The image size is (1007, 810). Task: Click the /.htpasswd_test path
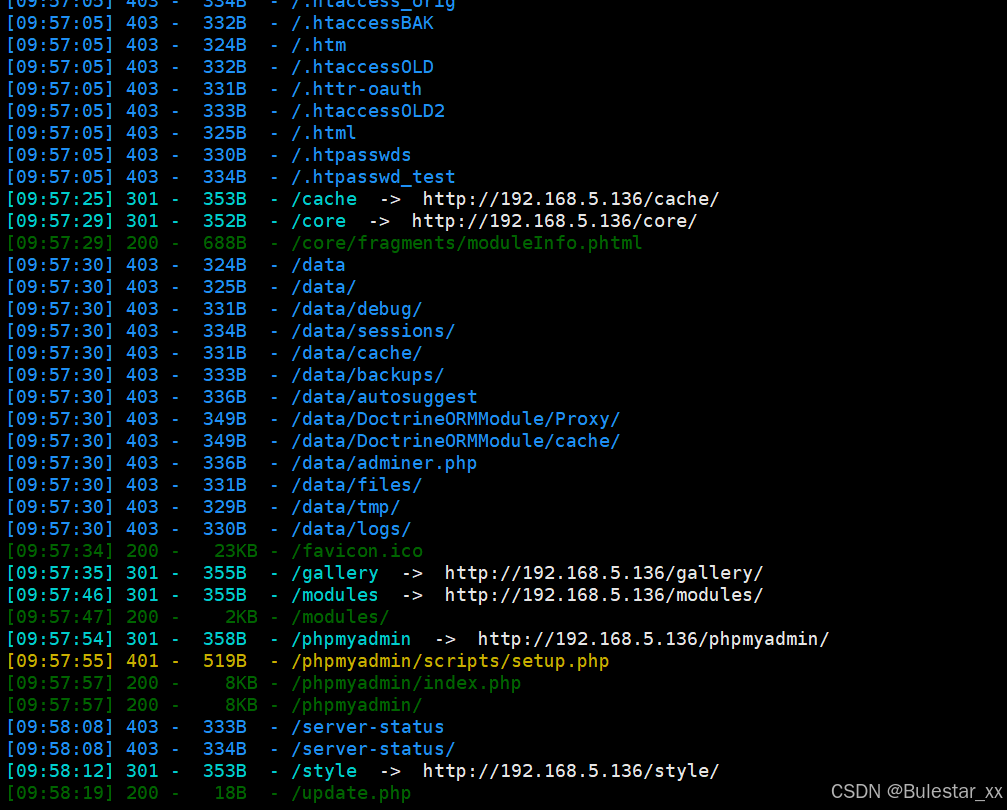click(x=373, y=177)
